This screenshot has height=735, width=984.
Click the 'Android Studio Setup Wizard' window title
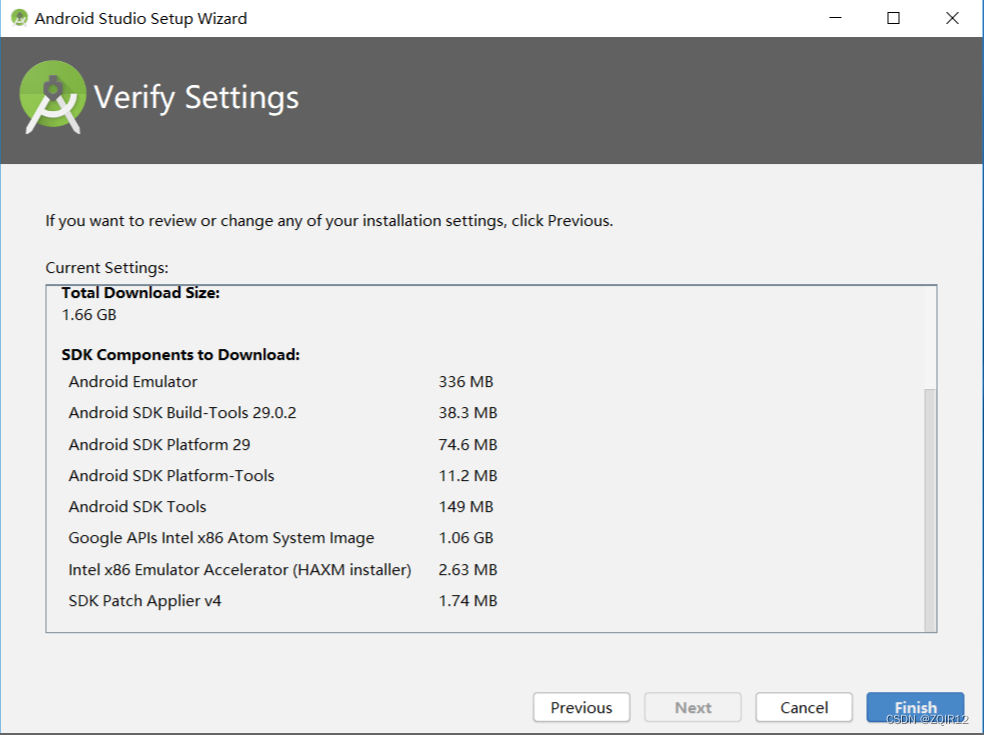[141, 19]
